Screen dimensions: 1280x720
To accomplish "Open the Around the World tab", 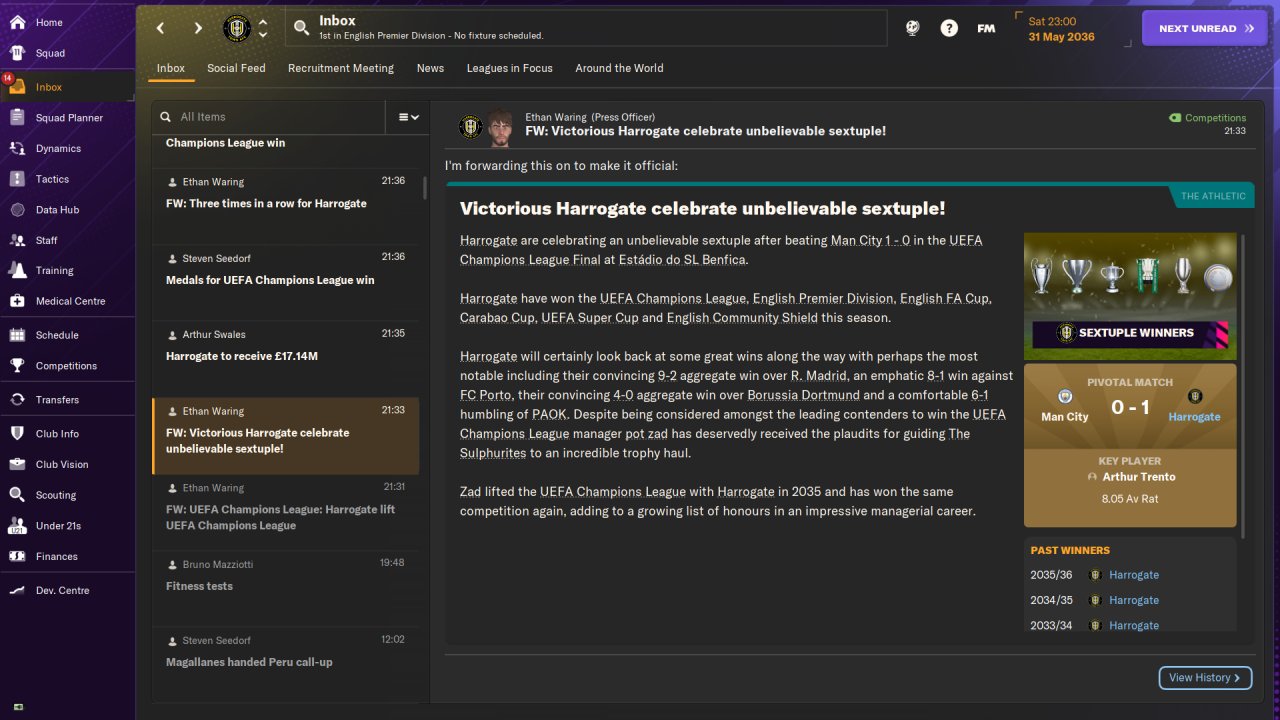I will click(619, 68).
